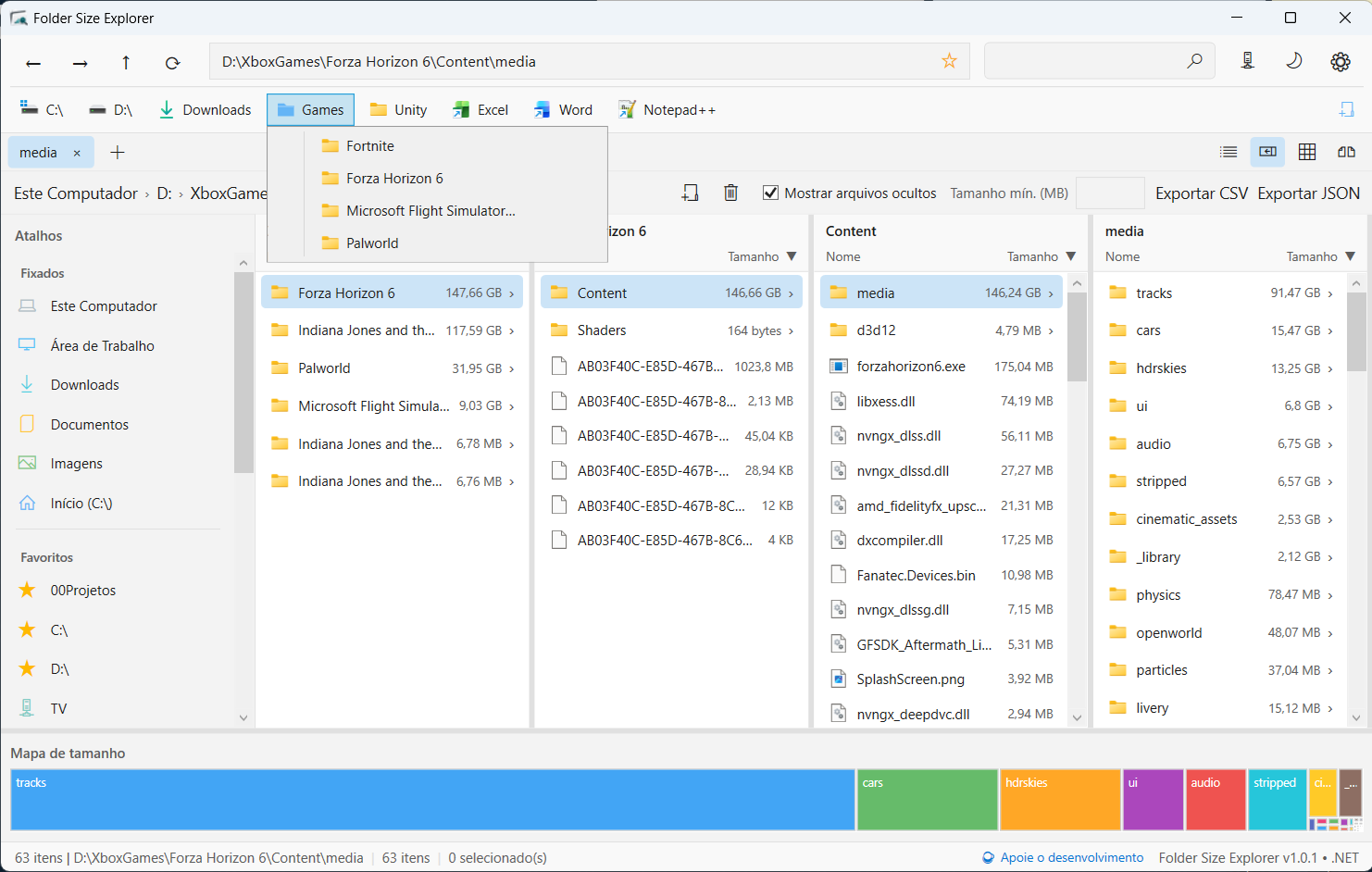The height and width of the screenshot is (872, 1372).
Task: Toggle Mostrar arquivos ocultos checkbox
Action: [x=770, y=193]
